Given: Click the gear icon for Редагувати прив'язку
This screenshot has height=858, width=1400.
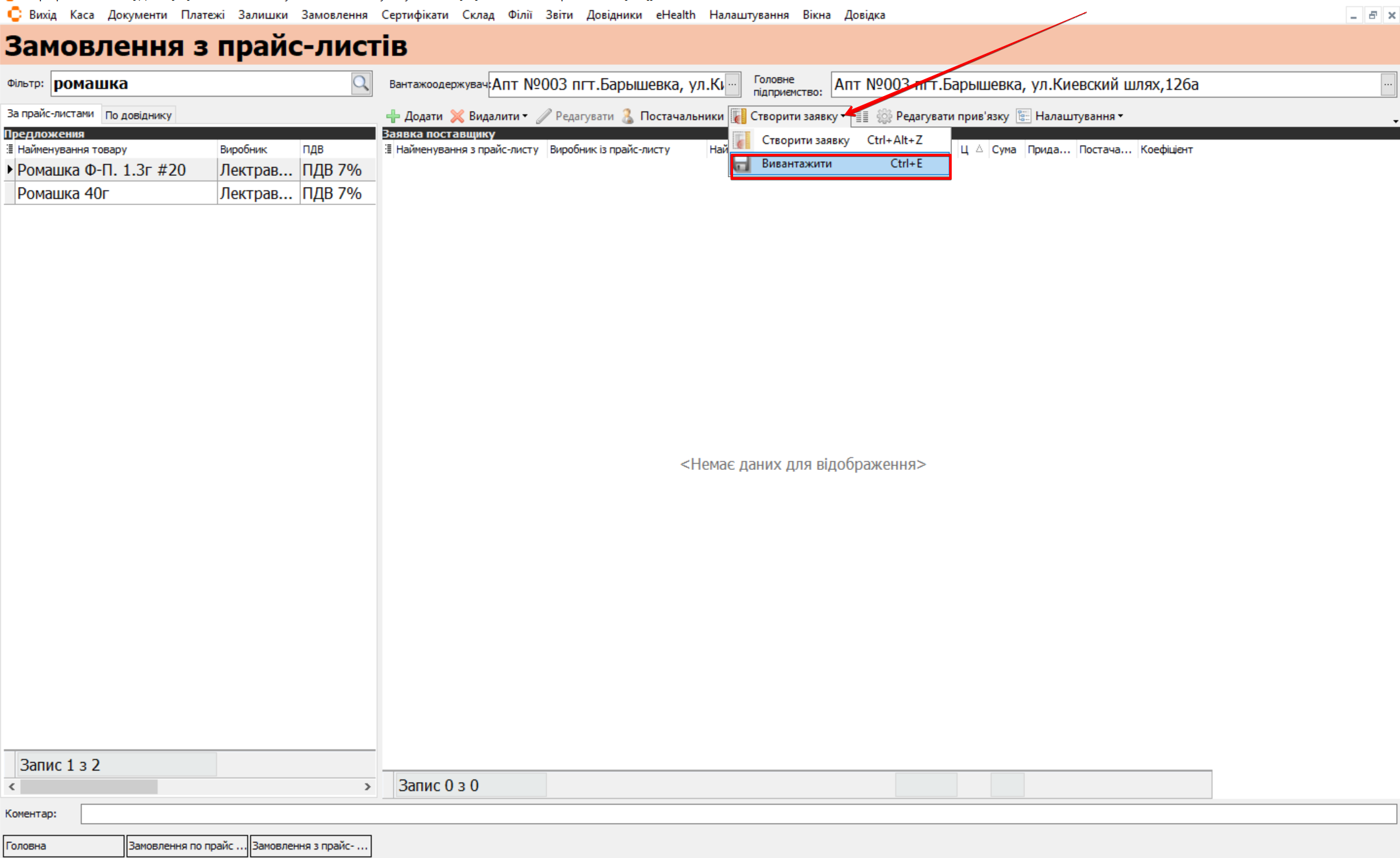Looking at the screenshot, I should coord(884,116).
